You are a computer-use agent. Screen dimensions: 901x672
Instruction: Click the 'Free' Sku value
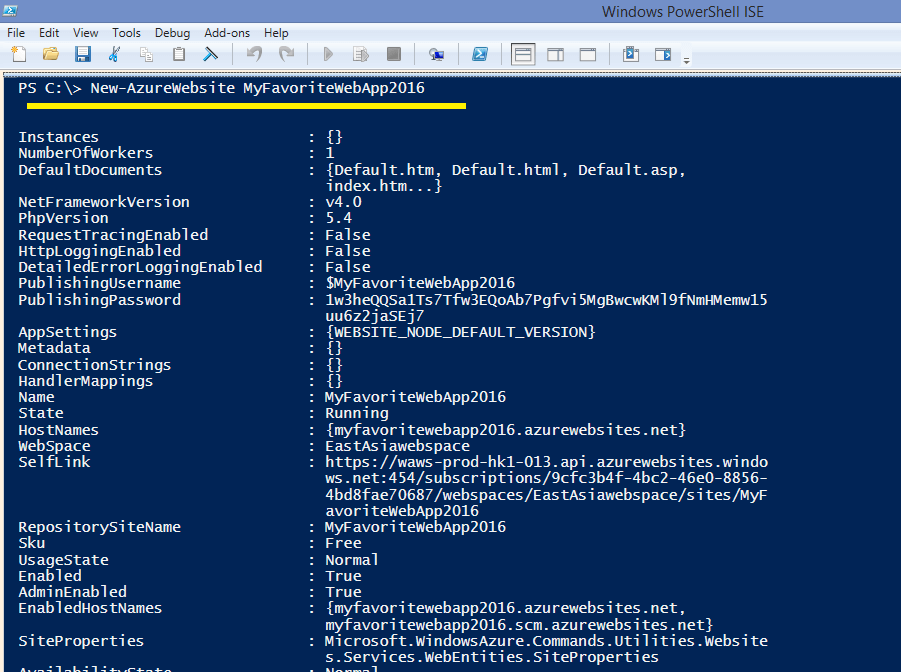[344, 543]
